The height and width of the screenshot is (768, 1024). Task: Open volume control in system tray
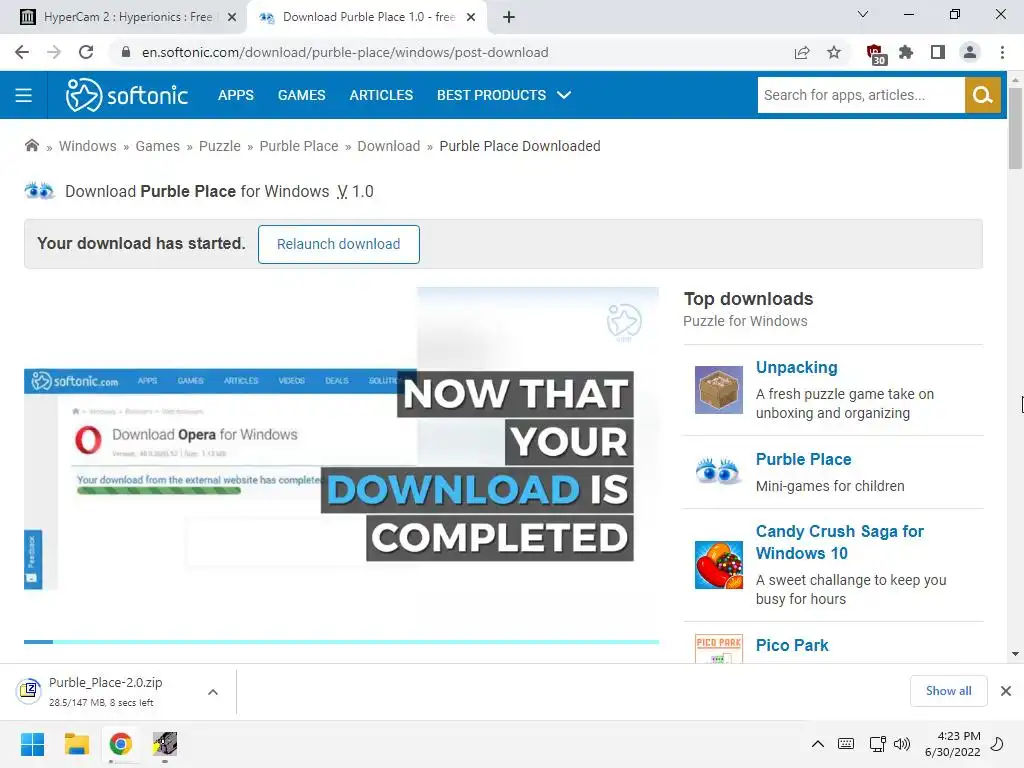[x=902, y=744]
